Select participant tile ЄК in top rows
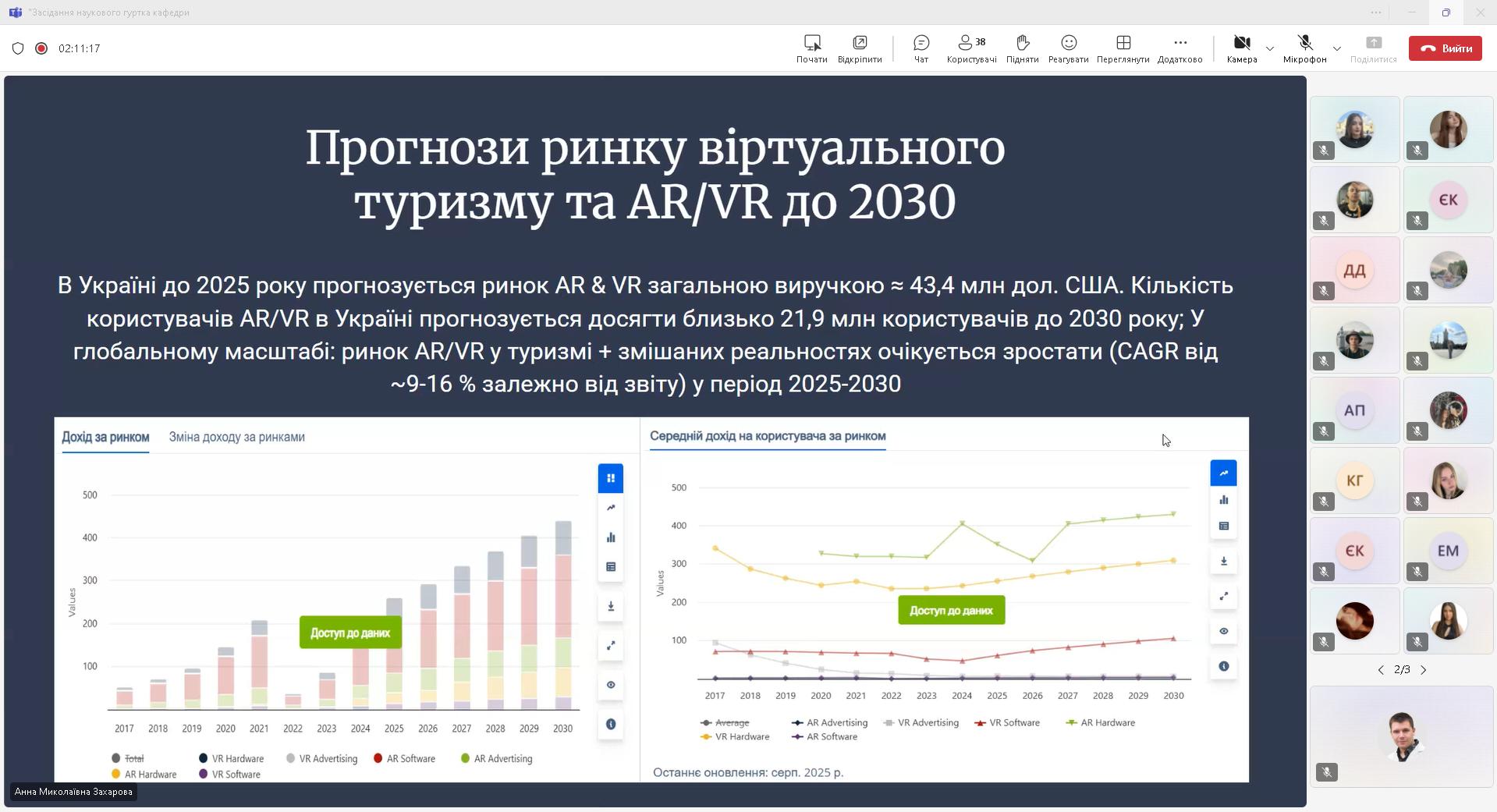1497x812 pixels. [1449, 200]
